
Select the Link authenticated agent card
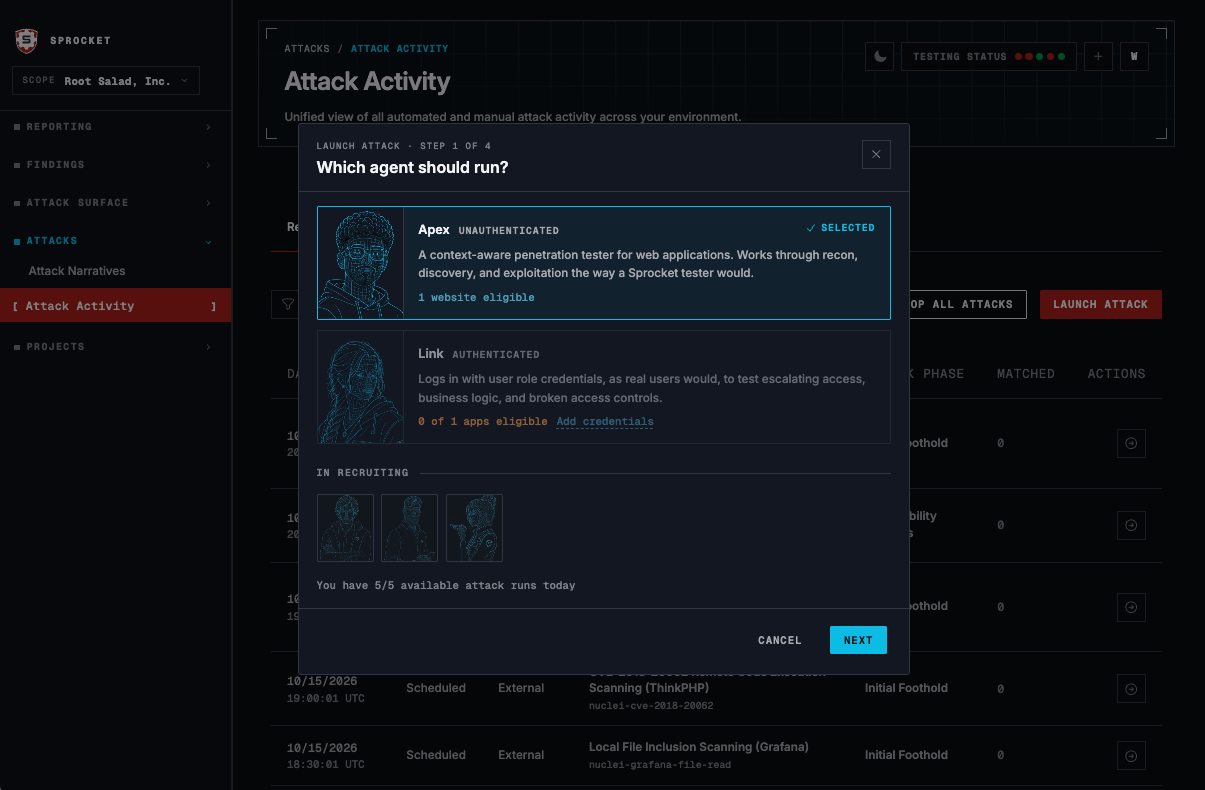[603, 387]
